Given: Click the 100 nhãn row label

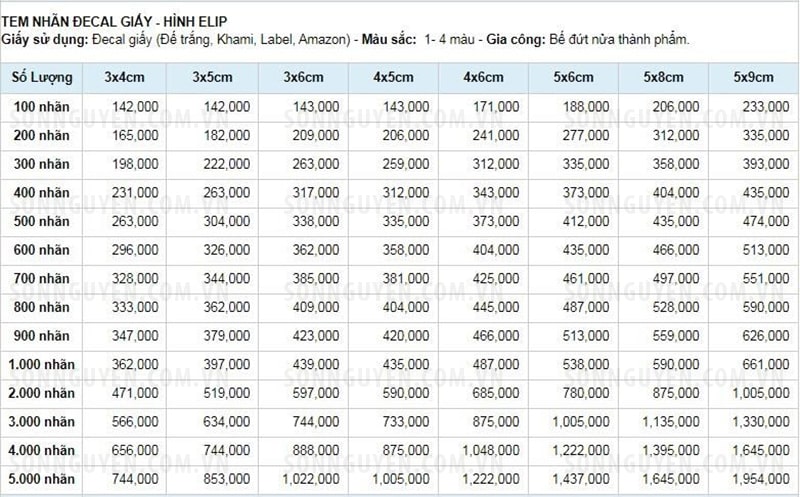Looking at the screenshot, I should coord(41,107).
